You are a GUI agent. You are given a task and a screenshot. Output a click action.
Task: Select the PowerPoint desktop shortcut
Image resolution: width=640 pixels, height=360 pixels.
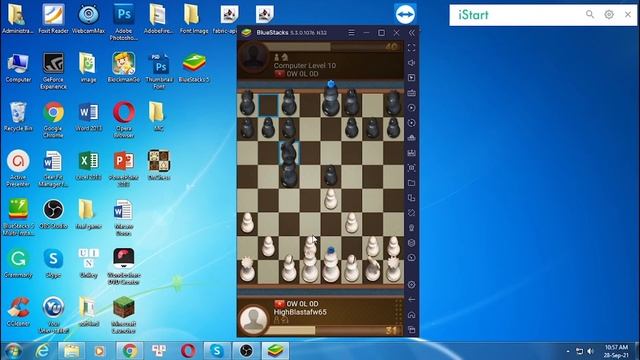click(124, 168)
